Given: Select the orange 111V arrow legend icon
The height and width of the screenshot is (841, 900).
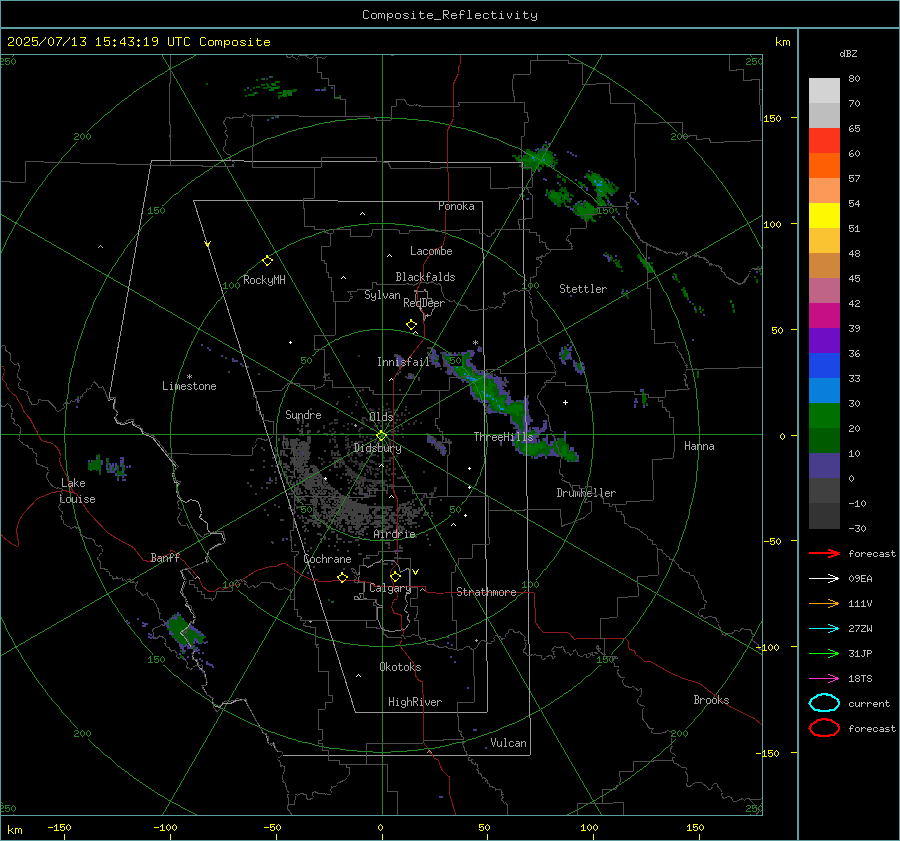Looking at the screenshot, I should (824, 603).
